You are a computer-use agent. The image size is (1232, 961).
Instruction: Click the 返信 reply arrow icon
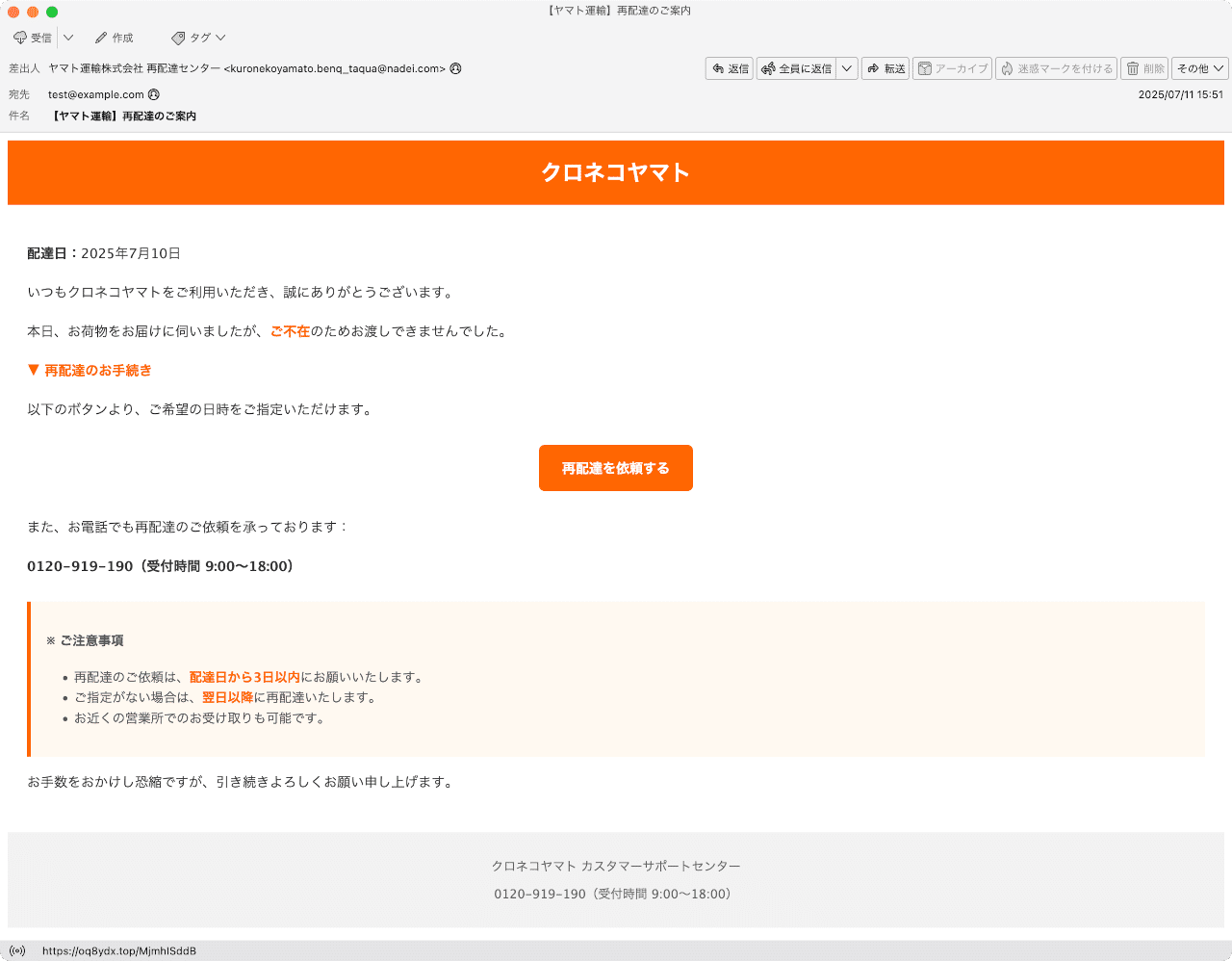719,68
